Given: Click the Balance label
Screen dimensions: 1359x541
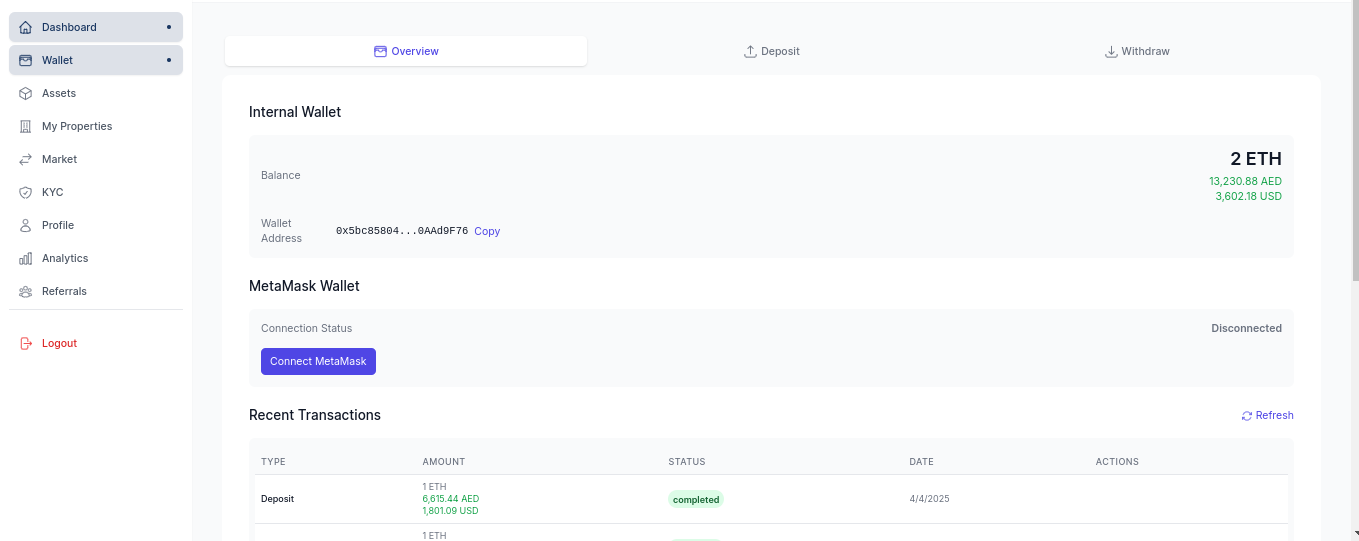Looking at the screenshot, I should (281, 175).
